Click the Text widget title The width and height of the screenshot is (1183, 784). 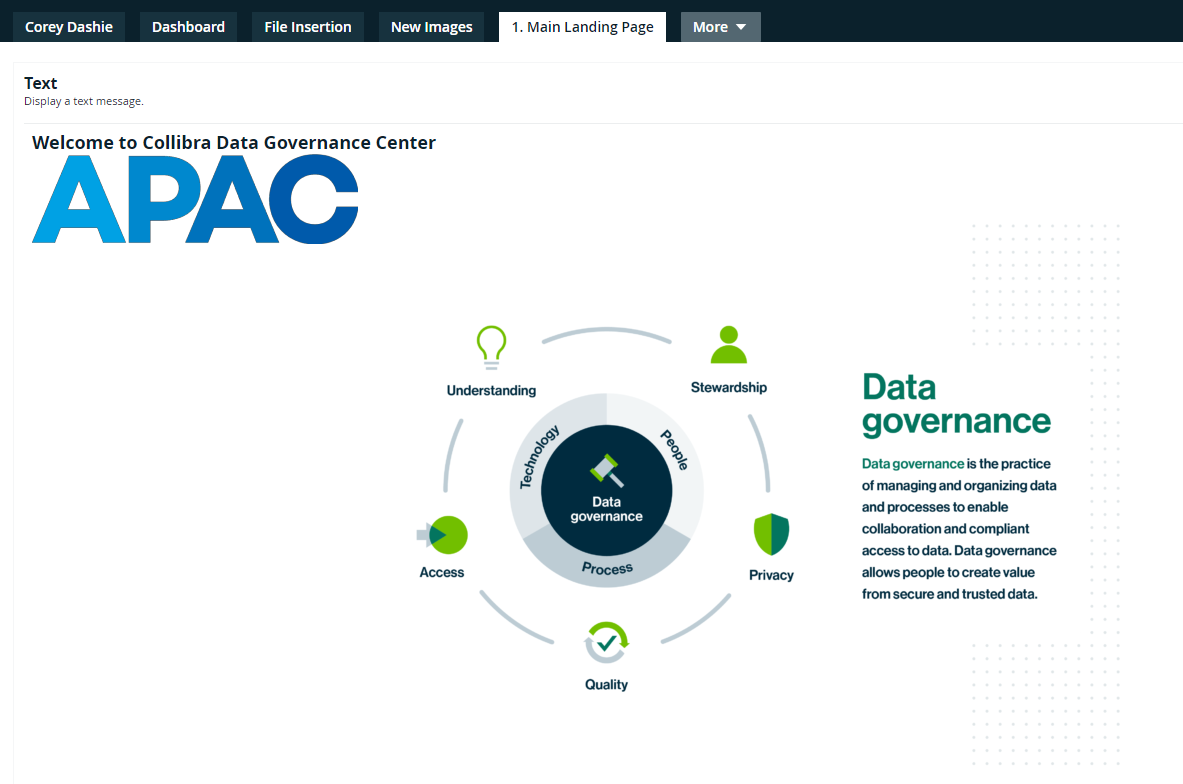click(41, 83)
